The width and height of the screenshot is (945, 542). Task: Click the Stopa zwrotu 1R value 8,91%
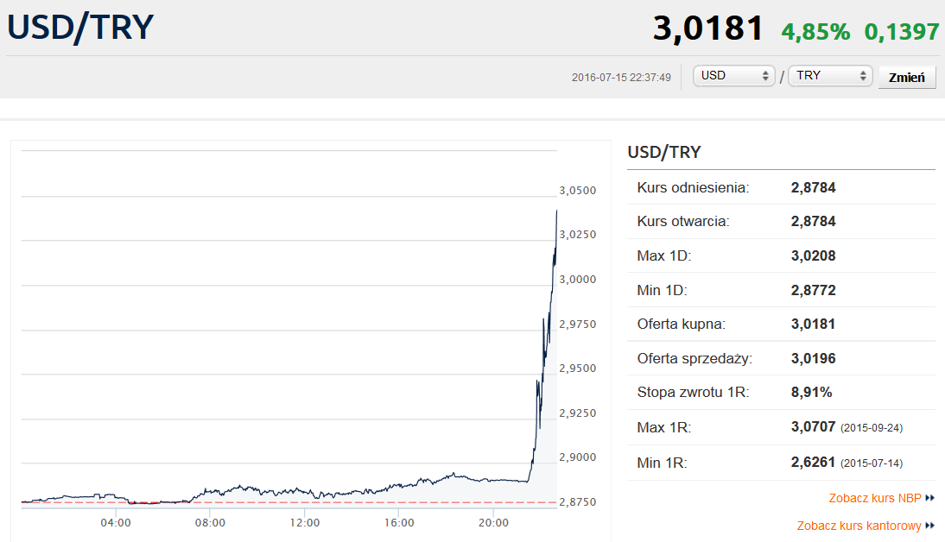811,392
